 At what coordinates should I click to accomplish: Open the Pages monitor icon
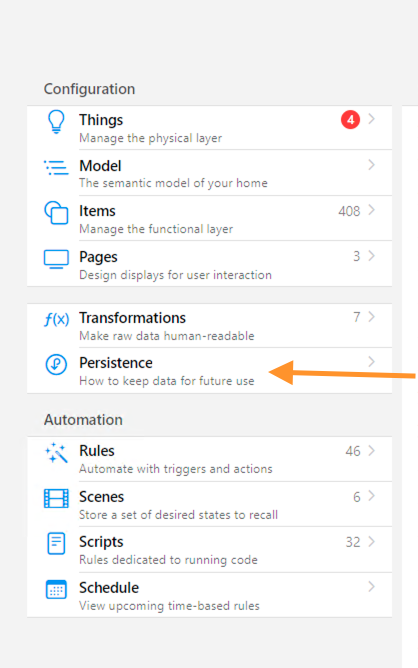56,259
